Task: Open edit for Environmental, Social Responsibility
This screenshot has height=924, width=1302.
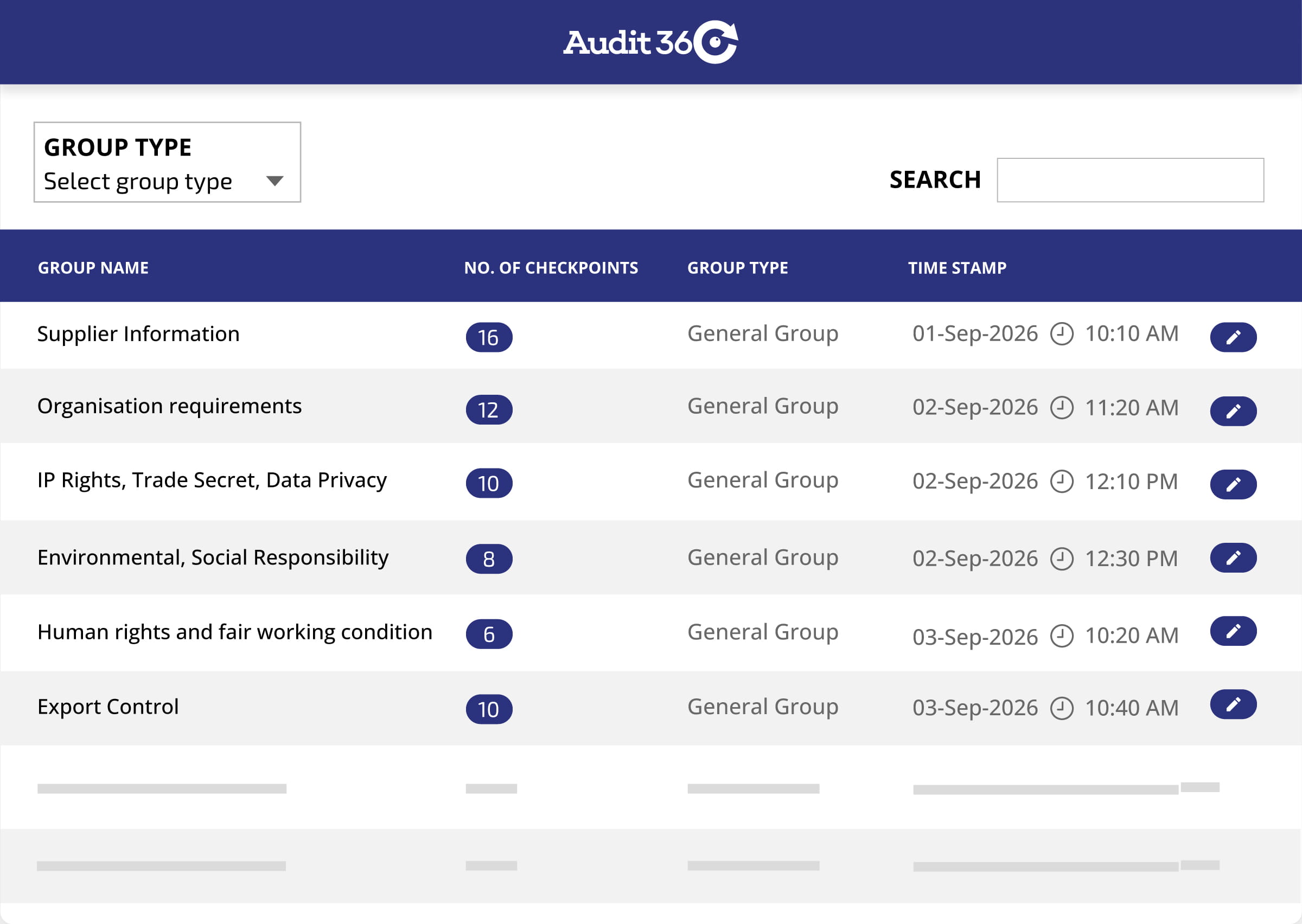Action: pyautogui.click(x=1233, y=557)
